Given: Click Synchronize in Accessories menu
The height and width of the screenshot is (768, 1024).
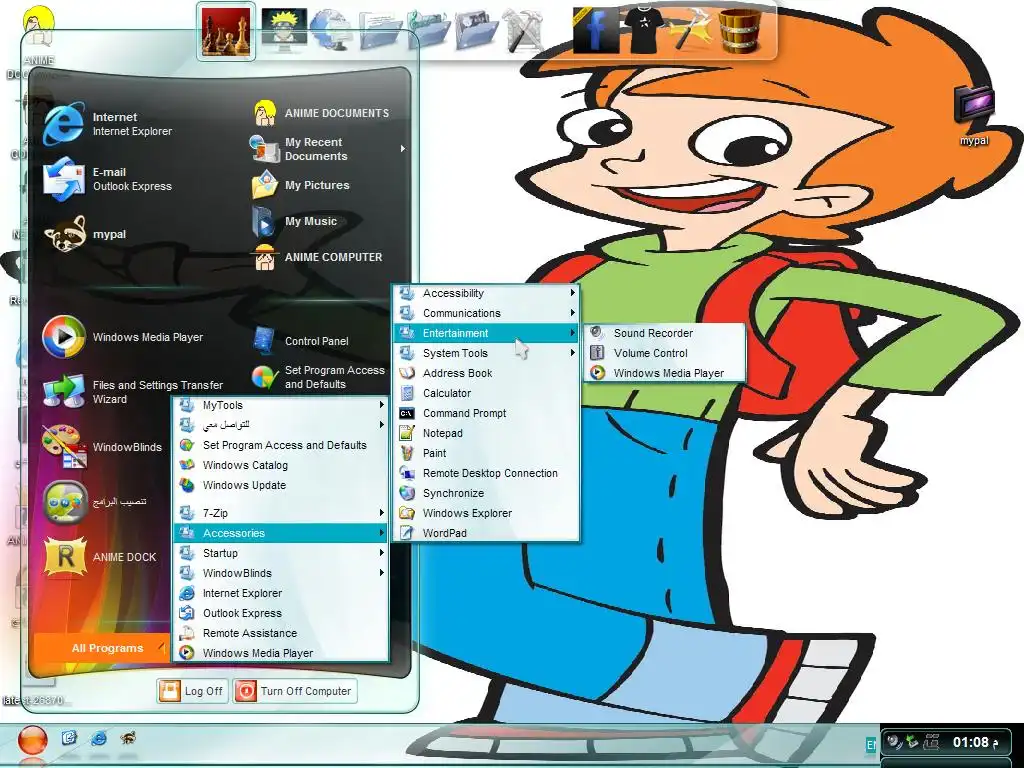Looking at the screenshot, I should (x=486, y=494).
